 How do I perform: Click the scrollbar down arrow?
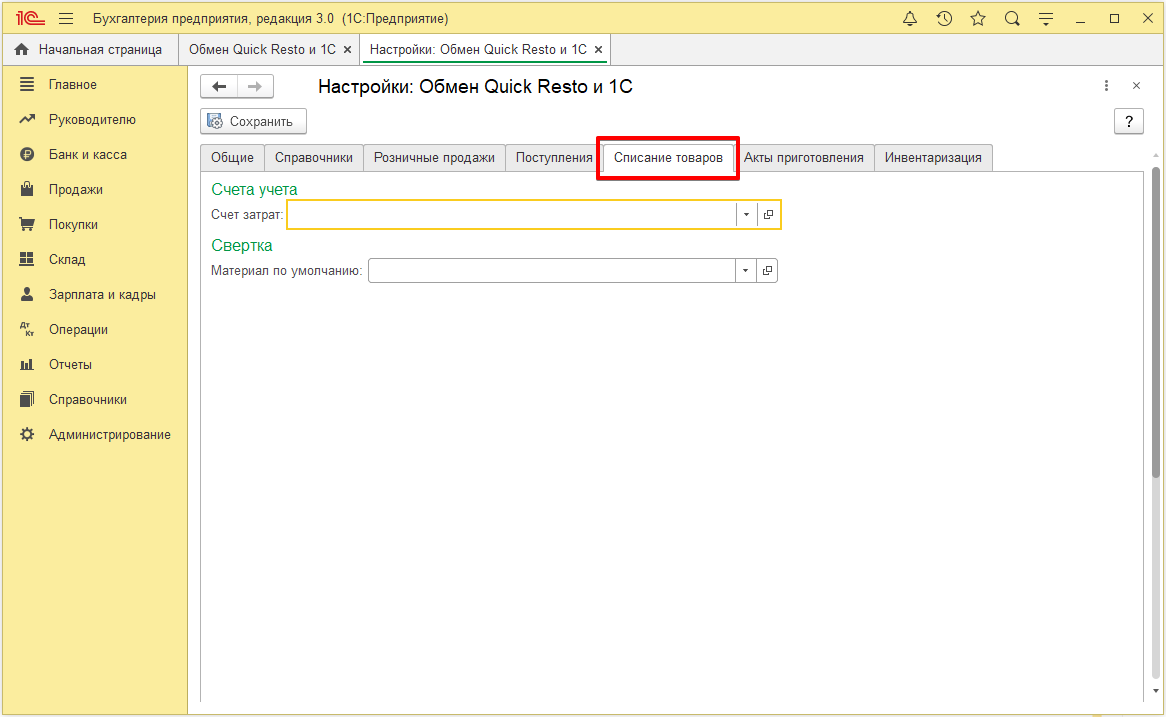[1156, 691]
